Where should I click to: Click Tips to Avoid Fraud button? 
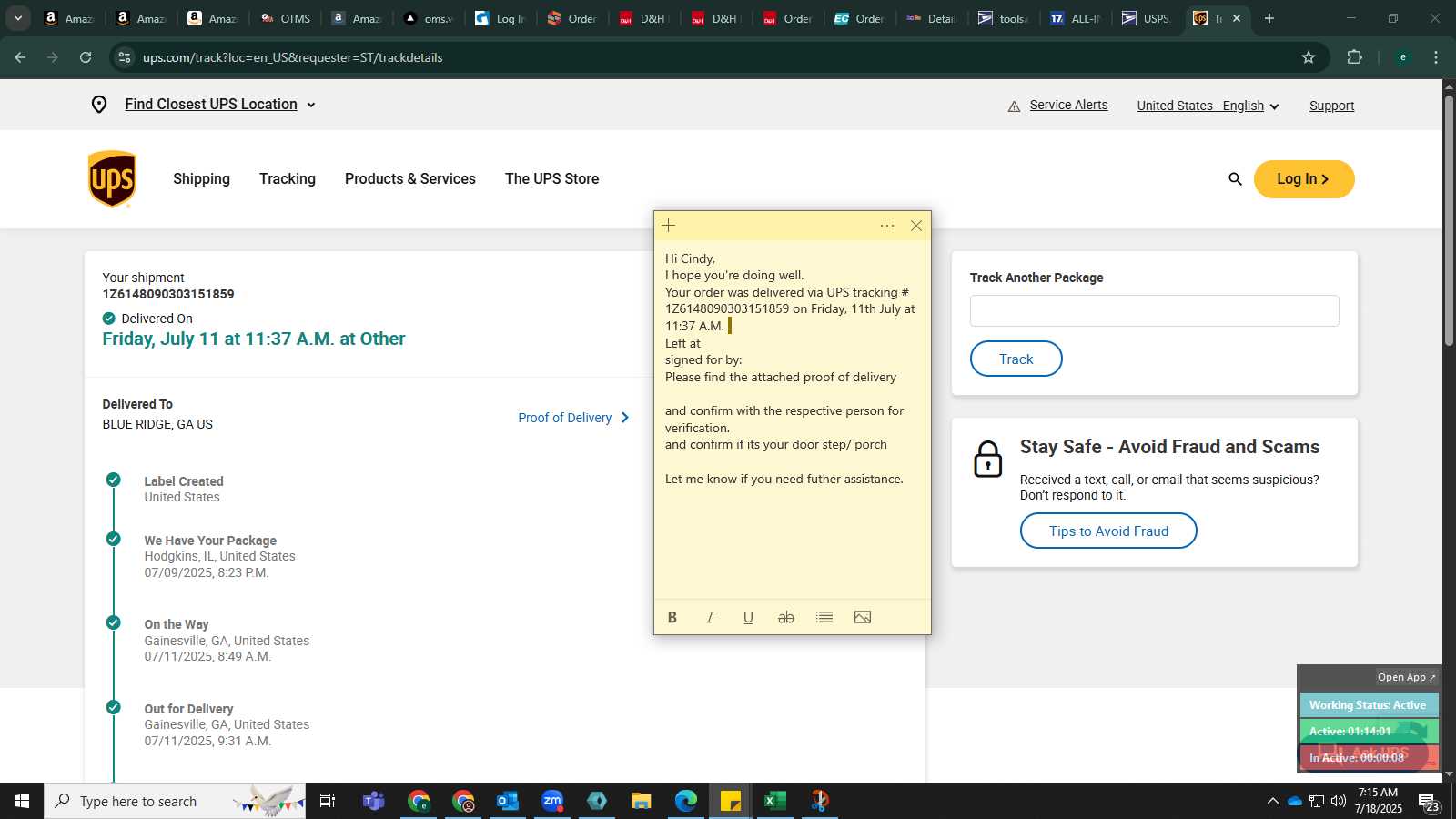pyautogui.click(x=1108, y=531)
